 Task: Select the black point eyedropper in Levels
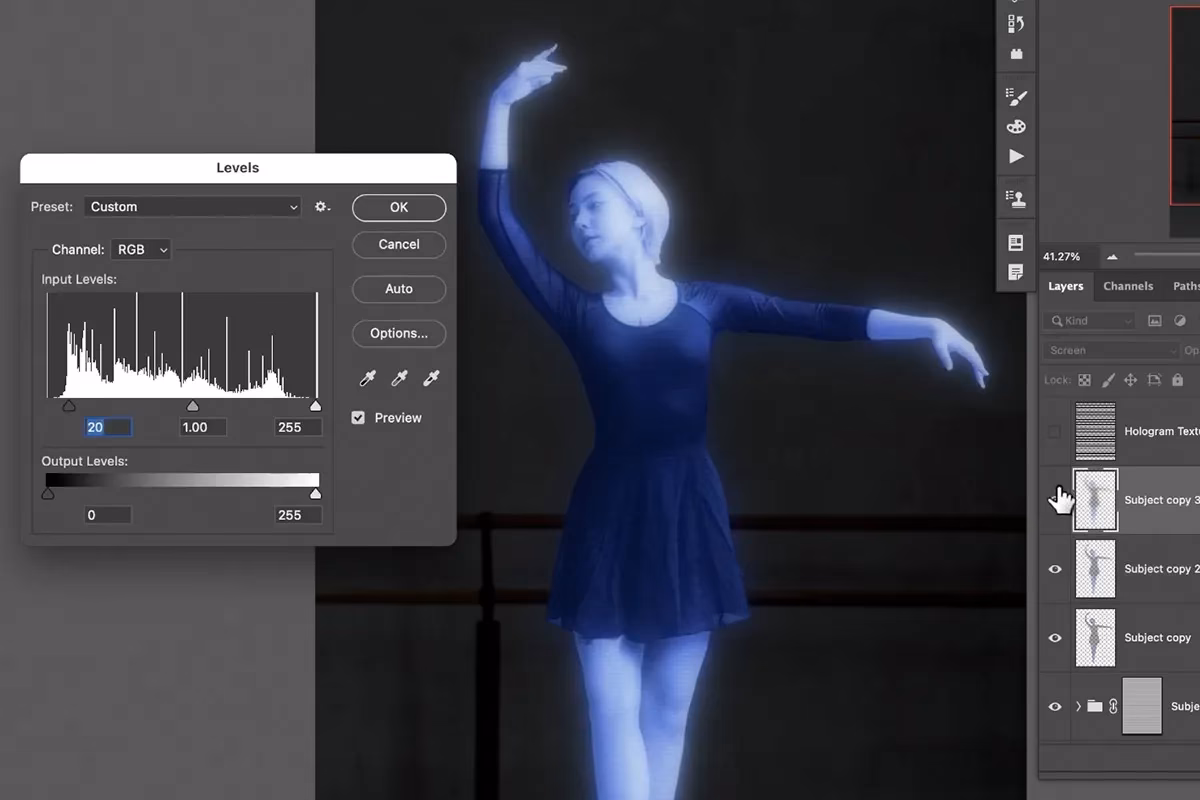coord(367,378)
